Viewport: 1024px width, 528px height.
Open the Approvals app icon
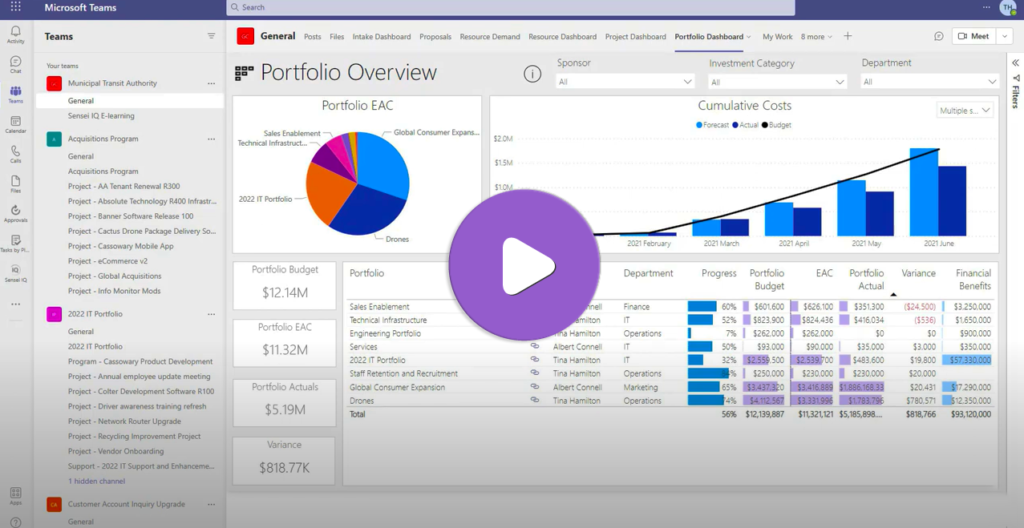pos(15,213)
